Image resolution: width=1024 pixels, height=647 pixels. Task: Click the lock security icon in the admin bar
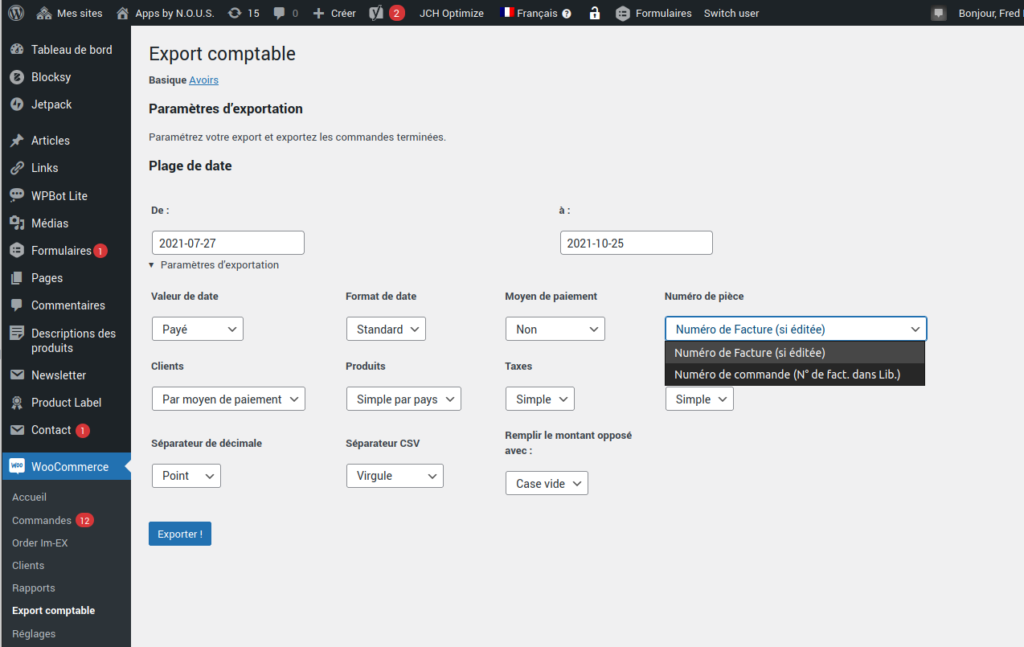pyautogui.click(x=594, y=13)
